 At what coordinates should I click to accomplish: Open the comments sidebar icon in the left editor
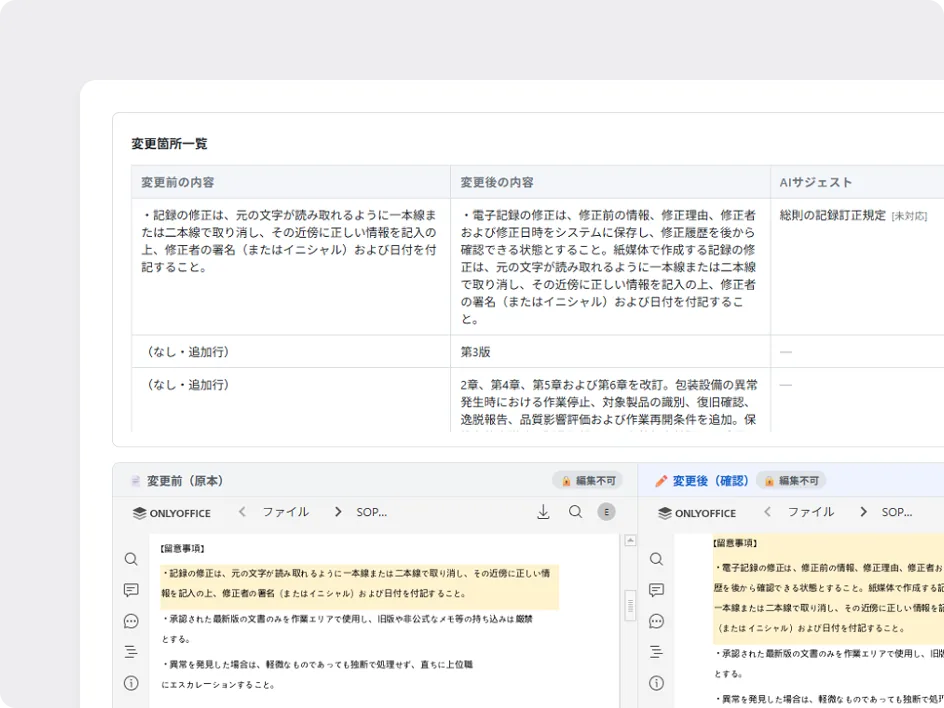(x=131, y=590)
